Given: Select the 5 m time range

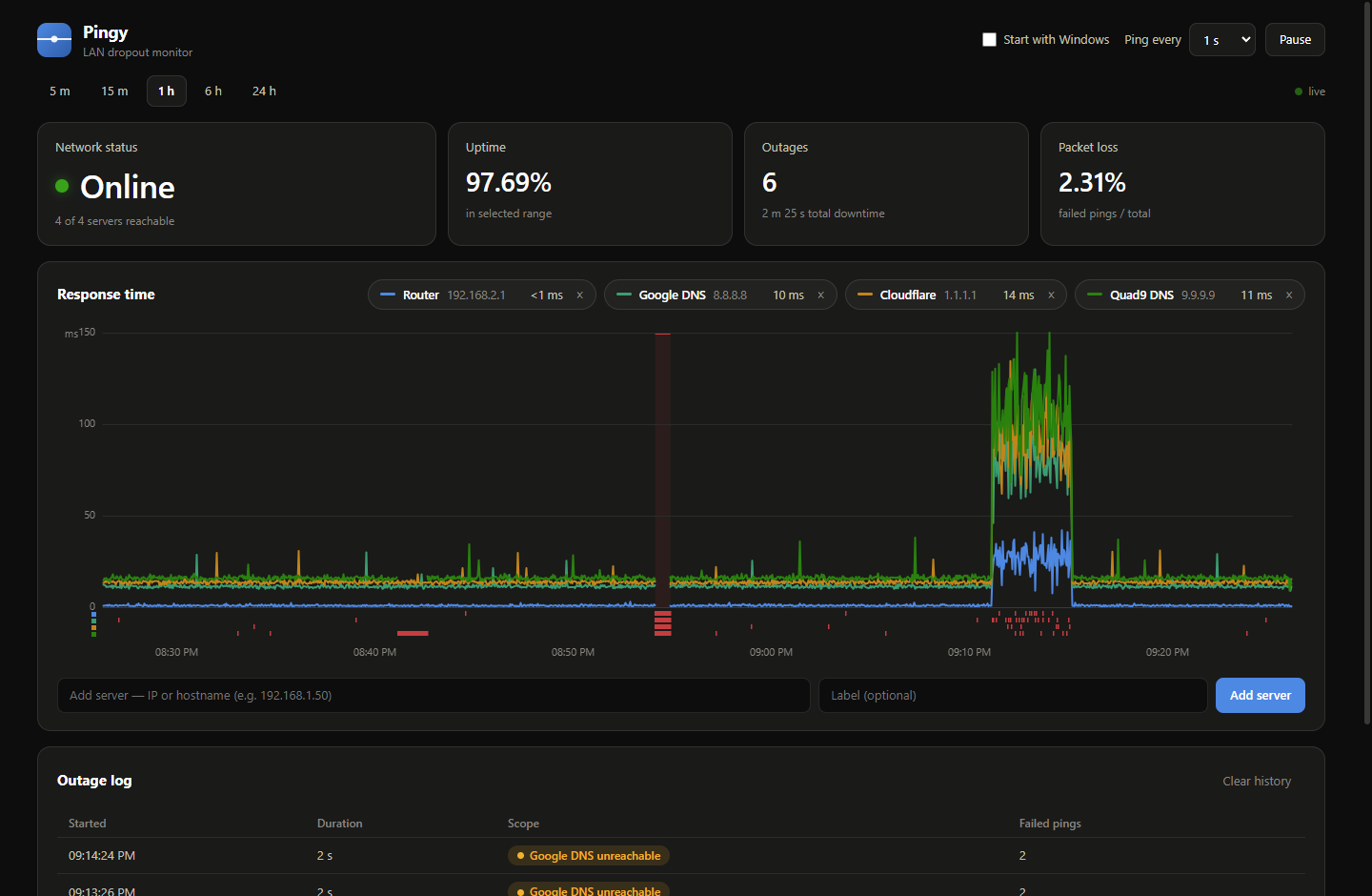Looking at the screenshot, I should (x=60, y=92).
